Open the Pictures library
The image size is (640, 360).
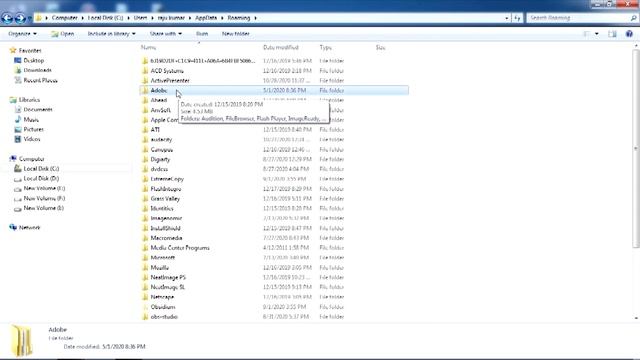coord(33,129)
